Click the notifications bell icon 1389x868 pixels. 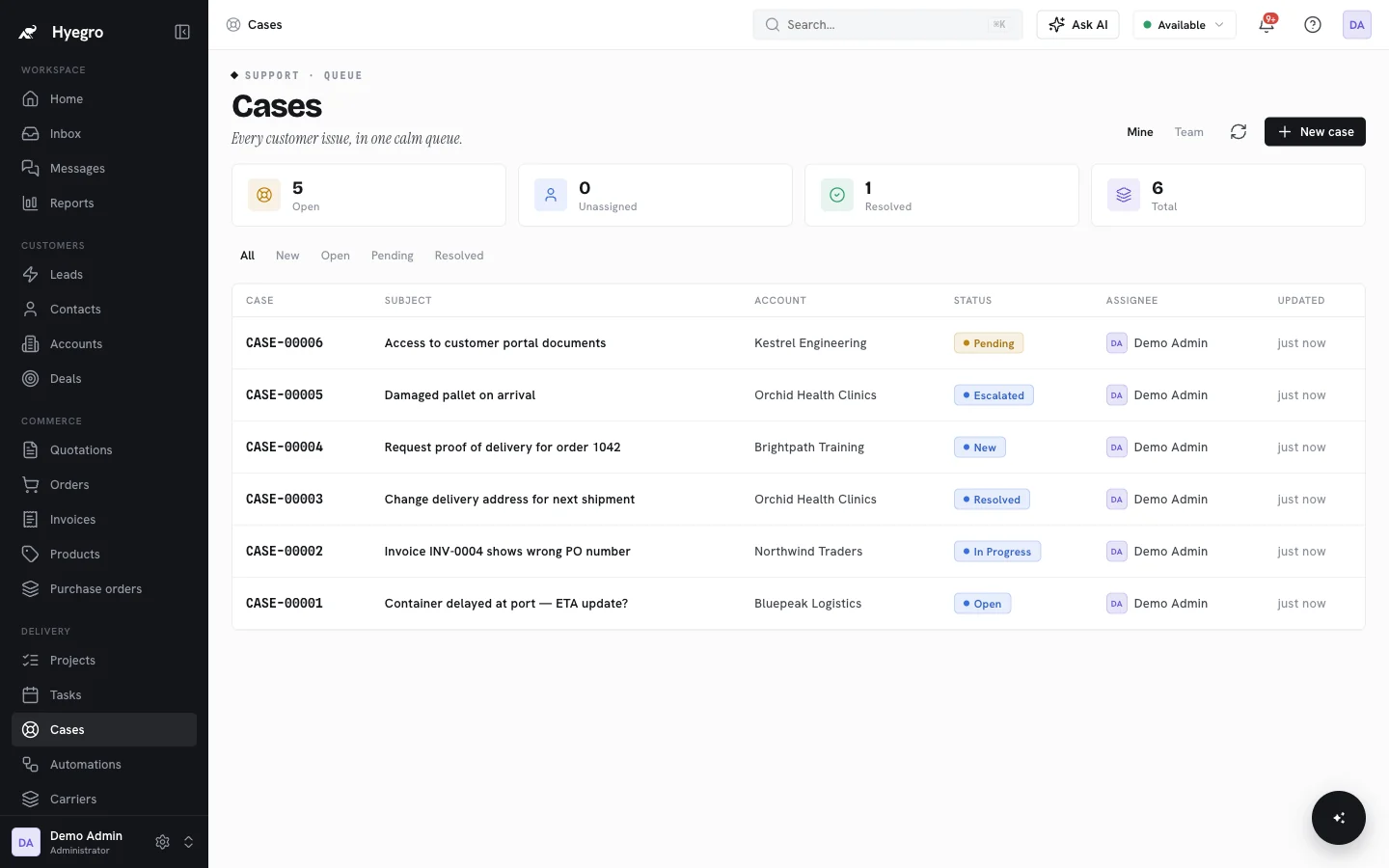[1266, 25]
